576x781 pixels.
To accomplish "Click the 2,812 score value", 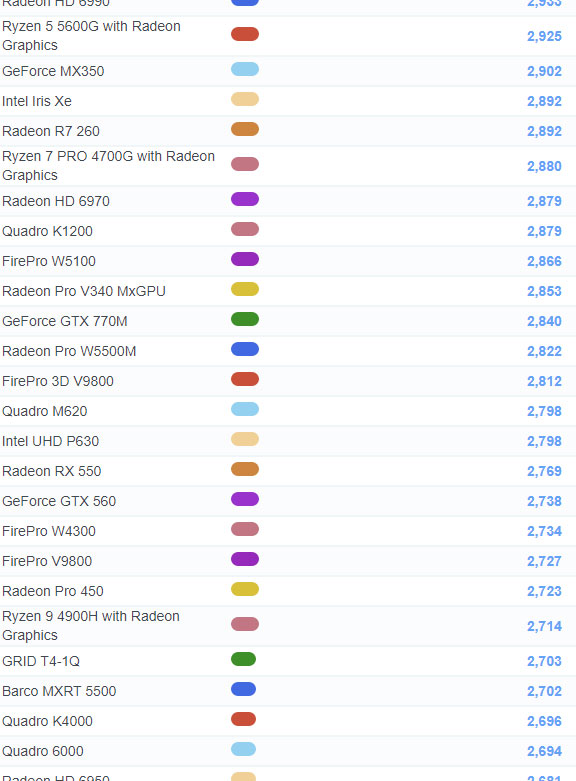I will pos(544,381).
